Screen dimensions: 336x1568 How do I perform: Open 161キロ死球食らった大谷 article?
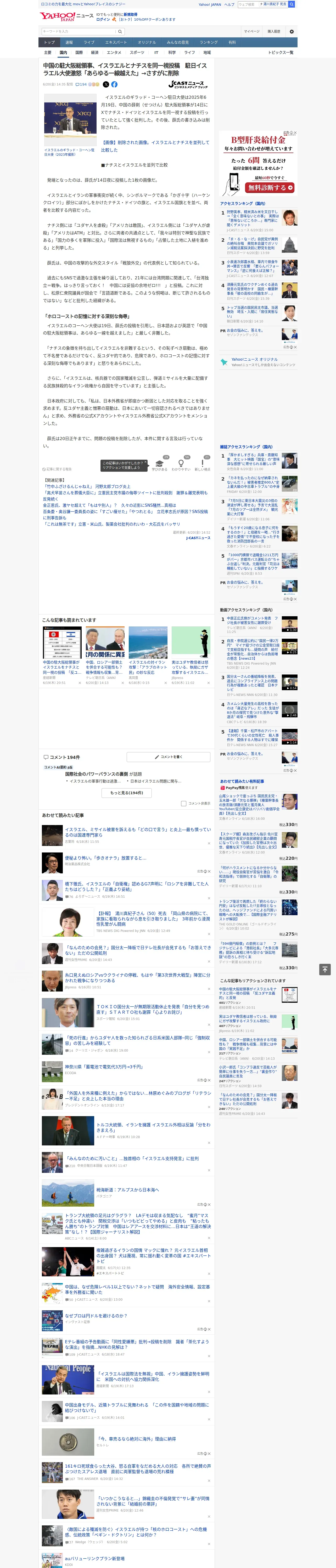[138, 1469]
